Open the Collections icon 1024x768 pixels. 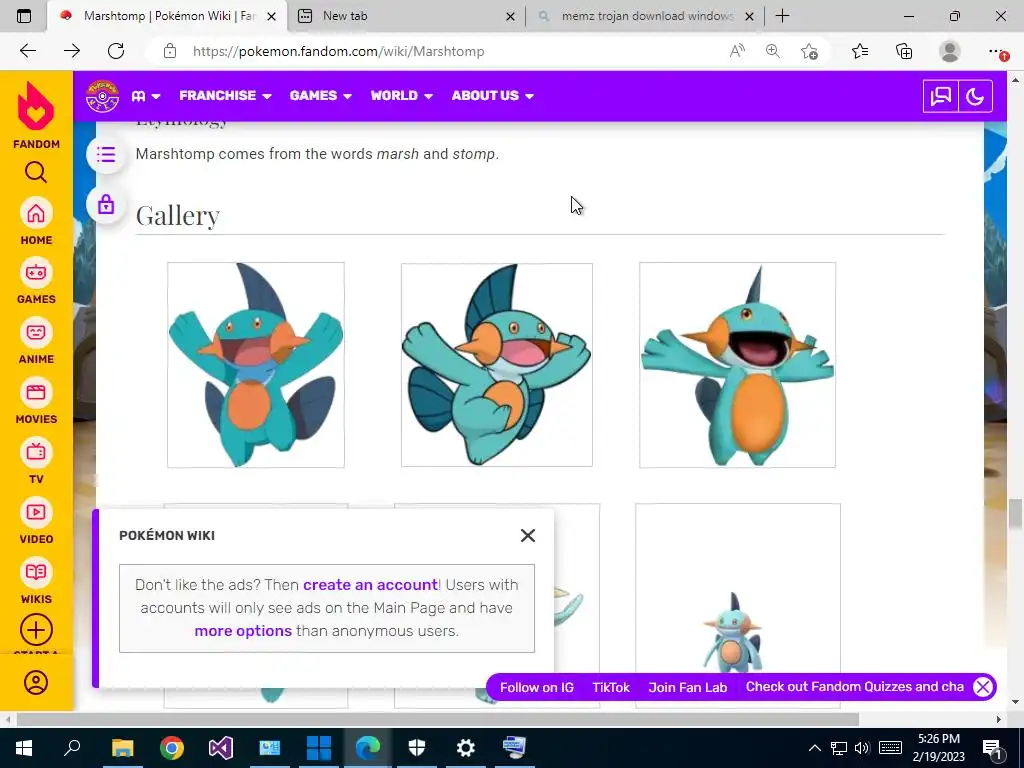coord(904,51)
